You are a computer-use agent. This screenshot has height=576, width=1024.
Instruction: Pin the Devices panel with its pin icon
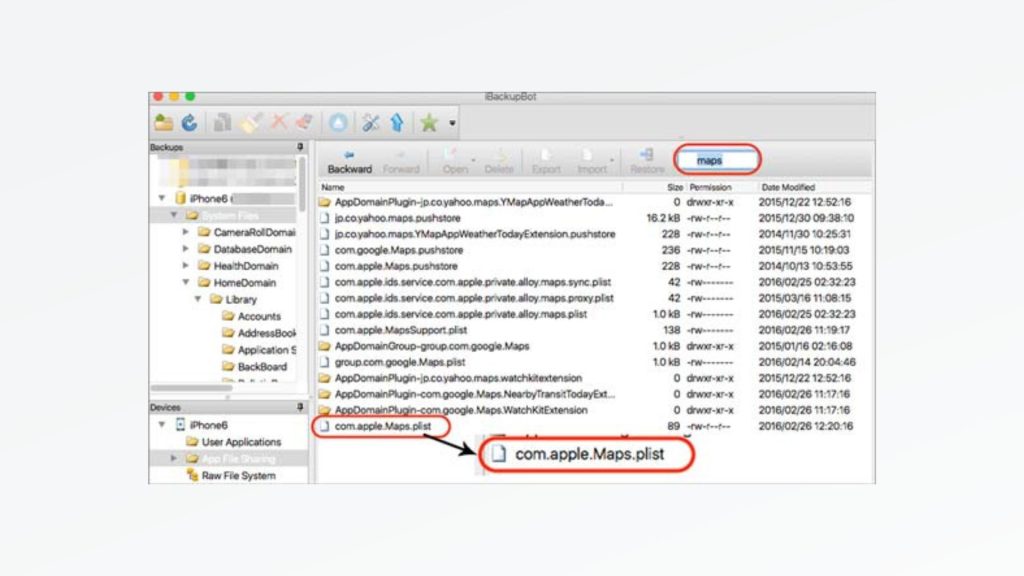click(x=300, y=408)
